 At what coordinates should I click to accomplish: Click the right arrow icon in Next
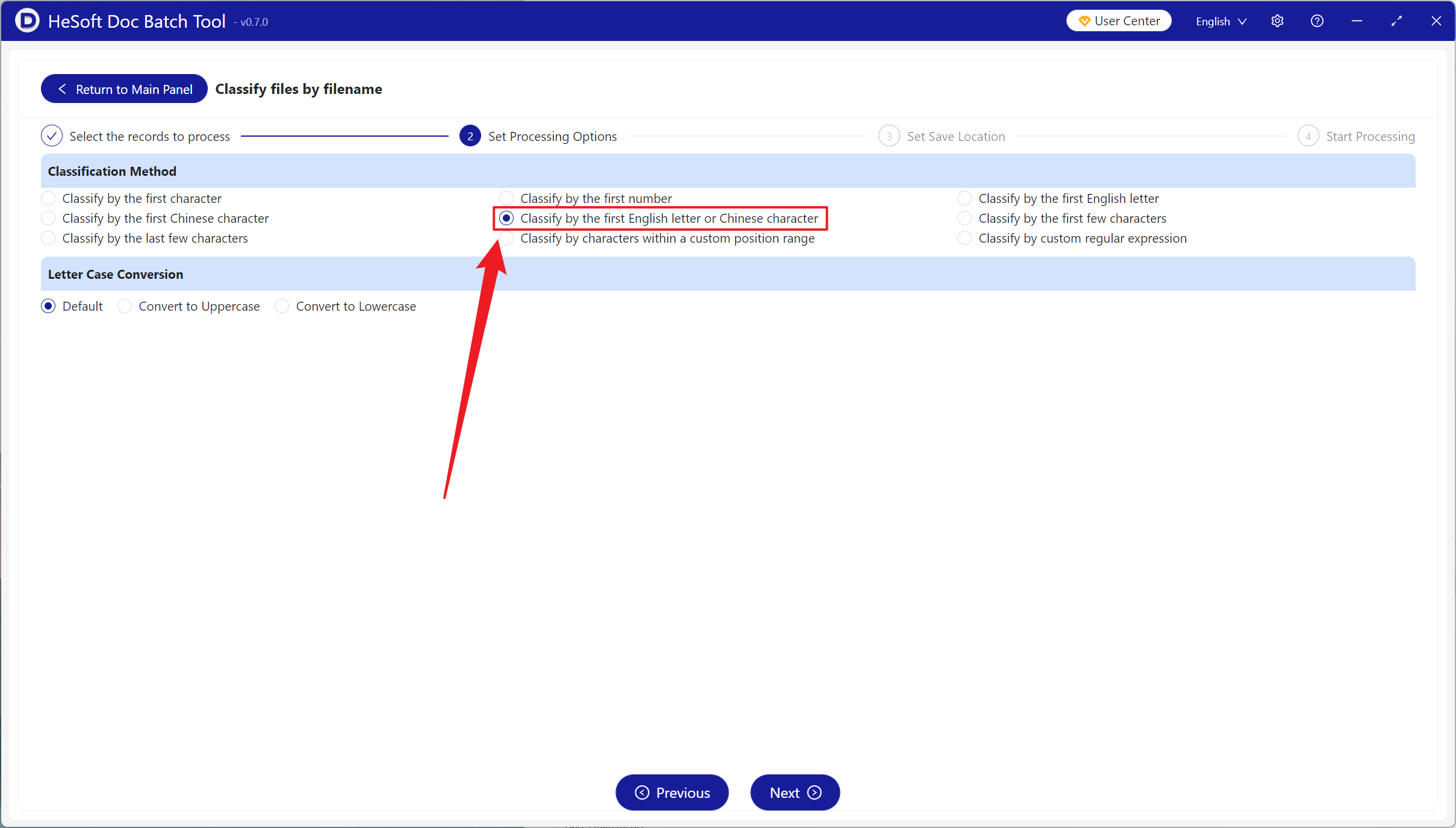815,792
